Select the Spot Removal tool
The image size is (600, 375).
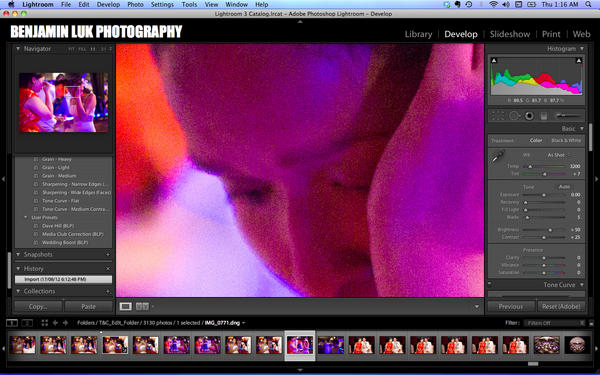pos(514,116)
